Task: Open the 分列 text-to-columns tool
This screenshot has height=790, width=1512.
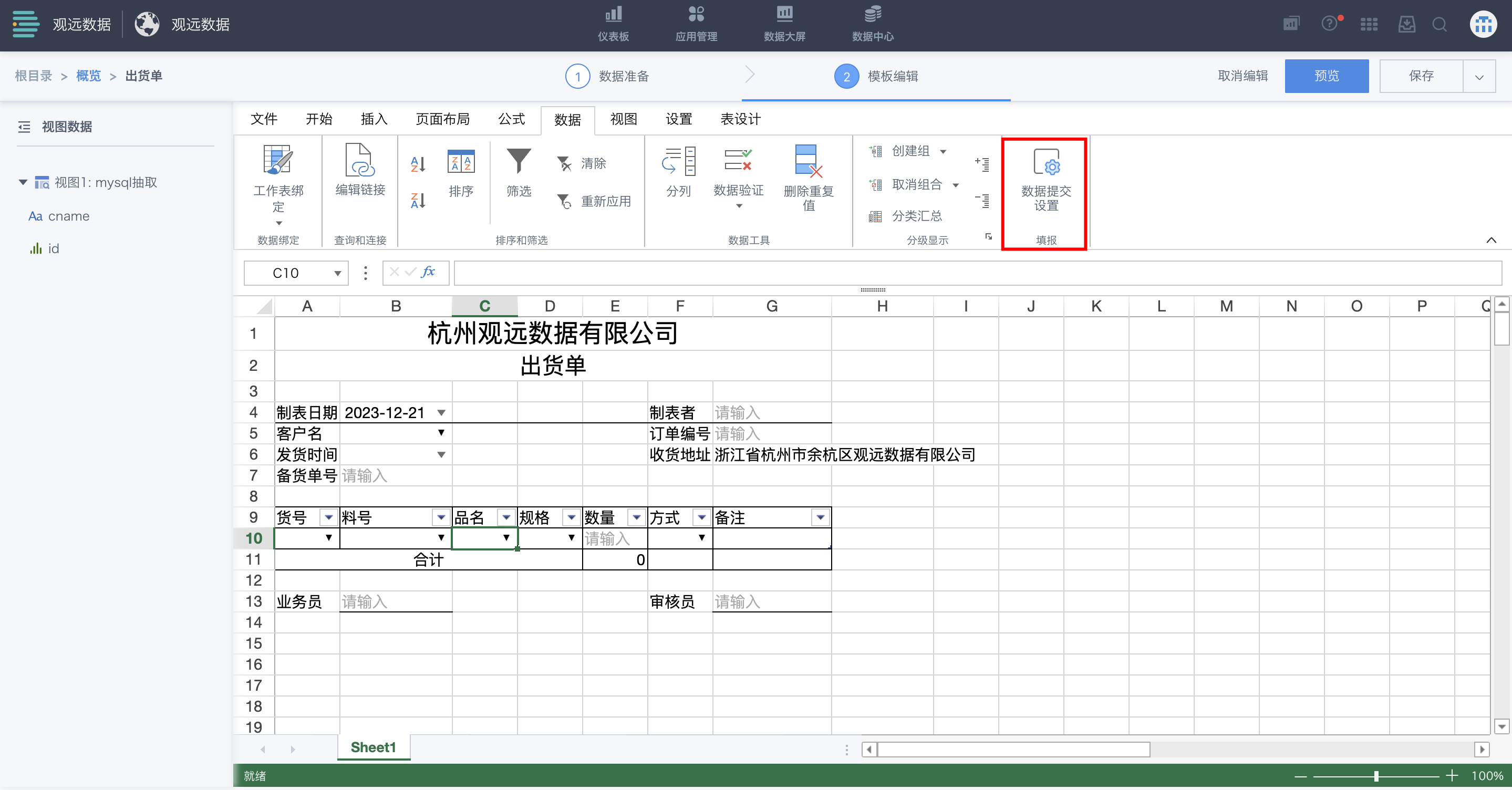Action: click(679, 161)
